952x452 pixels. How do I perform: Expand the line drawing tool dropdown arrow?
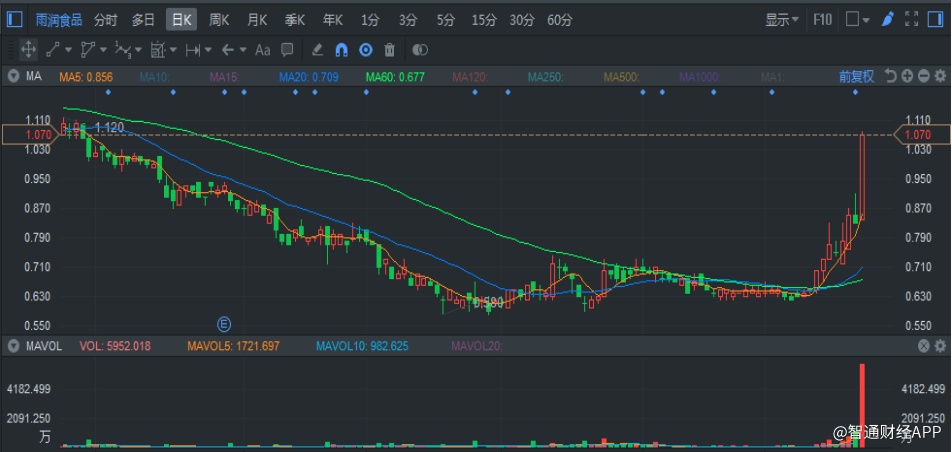68,50
